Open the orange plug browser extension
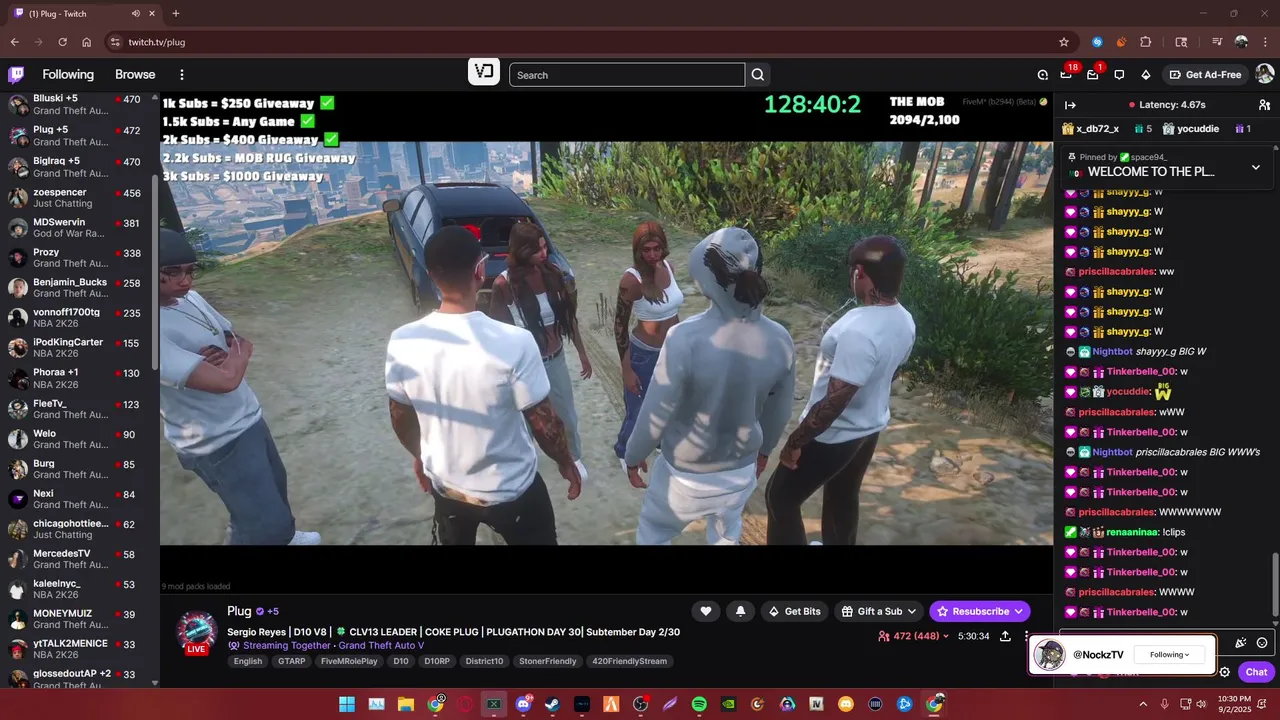This screenshot has height=720, width=1280. point(1121,42)
